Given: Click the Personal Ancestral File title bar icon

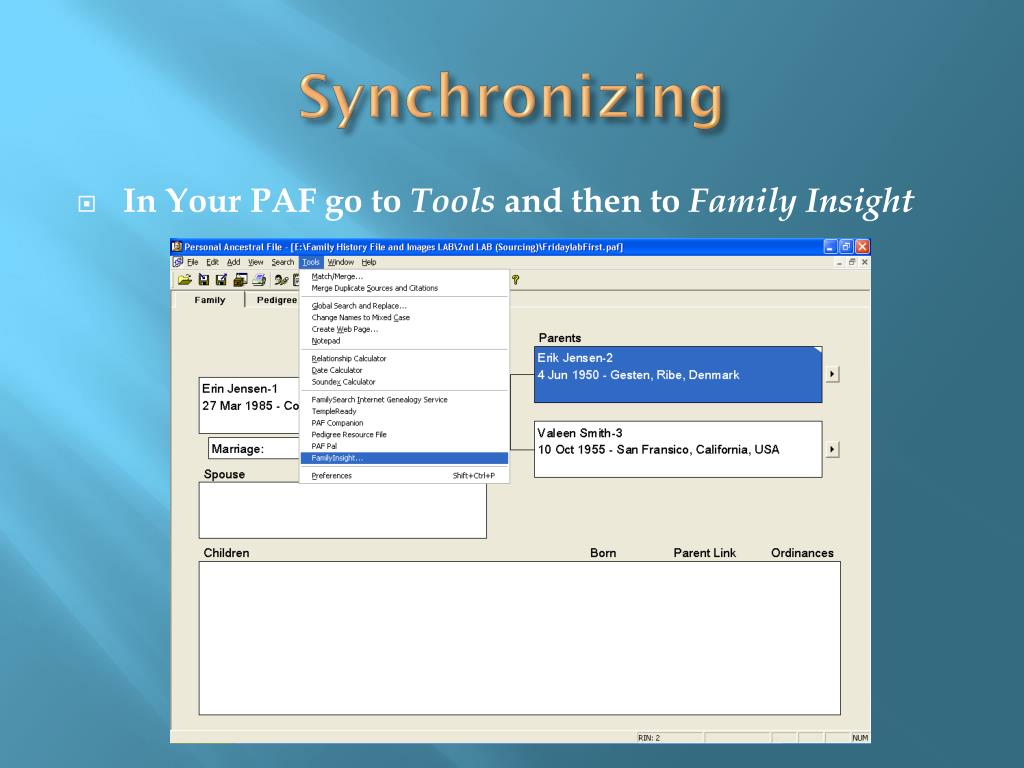Looking at the screenshot, I should 176,247.
